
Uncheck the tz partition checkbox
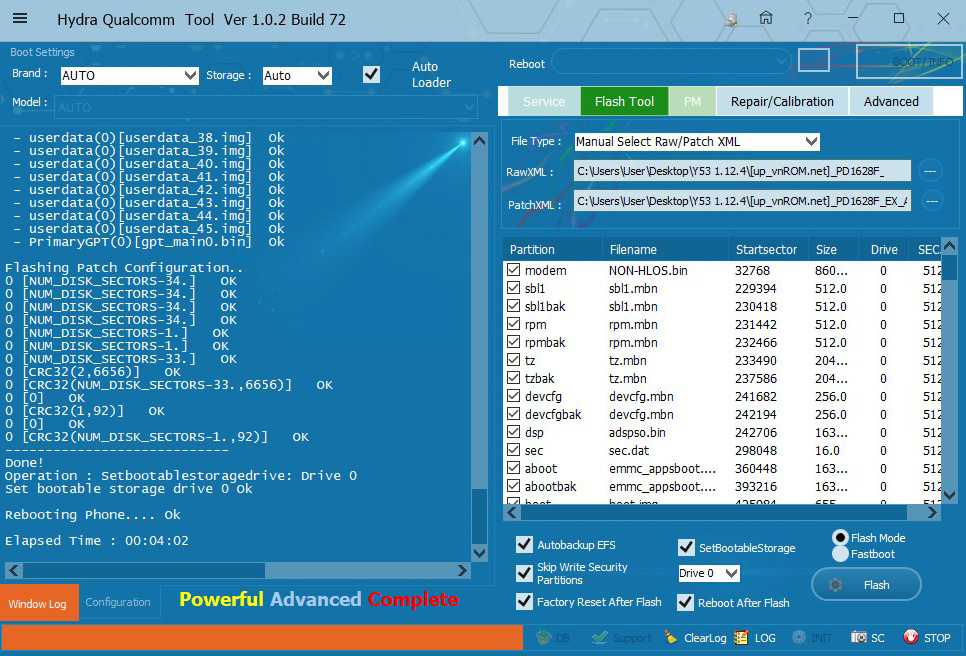pyautogui.click(x=513, y=360)
